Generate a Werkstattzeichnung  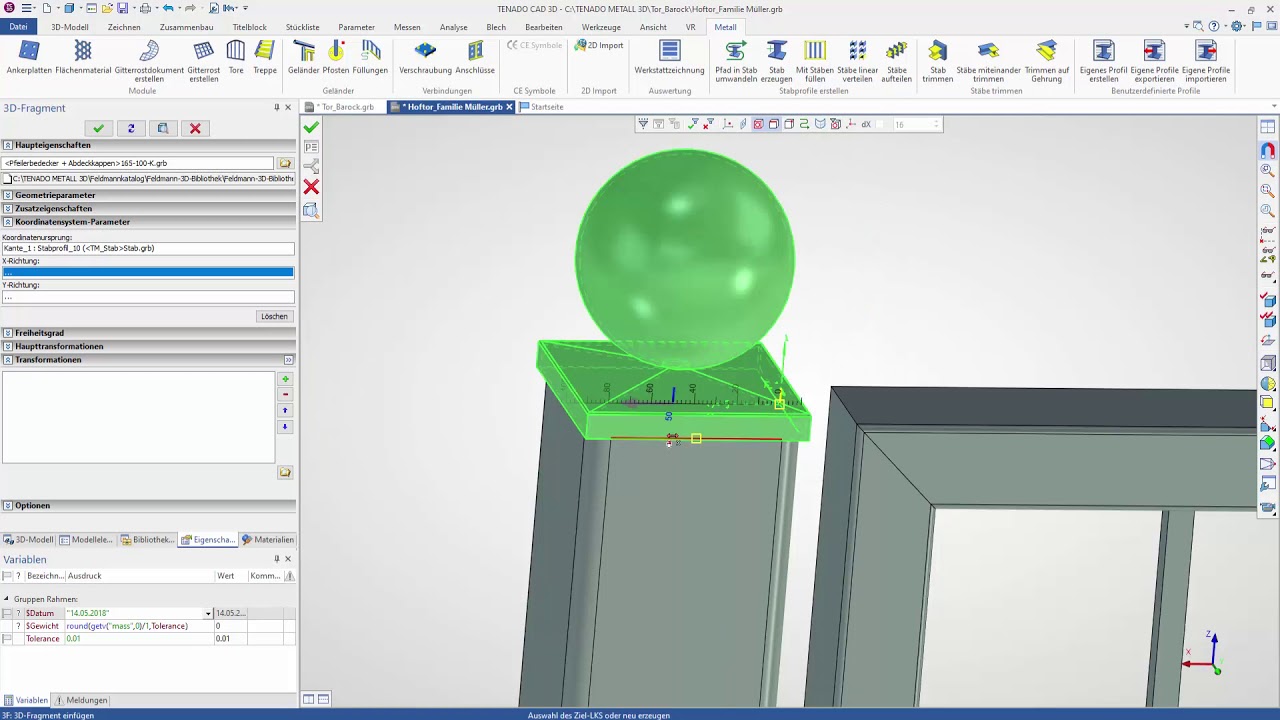coord(670,58)
